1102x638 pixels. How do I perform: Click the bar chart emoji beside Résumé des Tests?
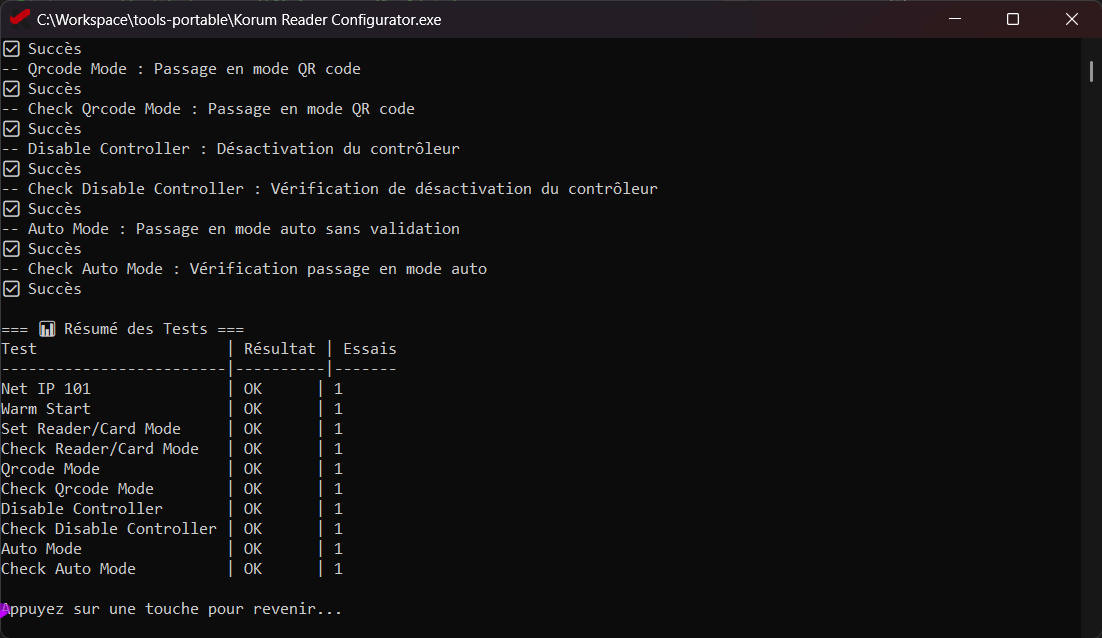click(47, 329)
